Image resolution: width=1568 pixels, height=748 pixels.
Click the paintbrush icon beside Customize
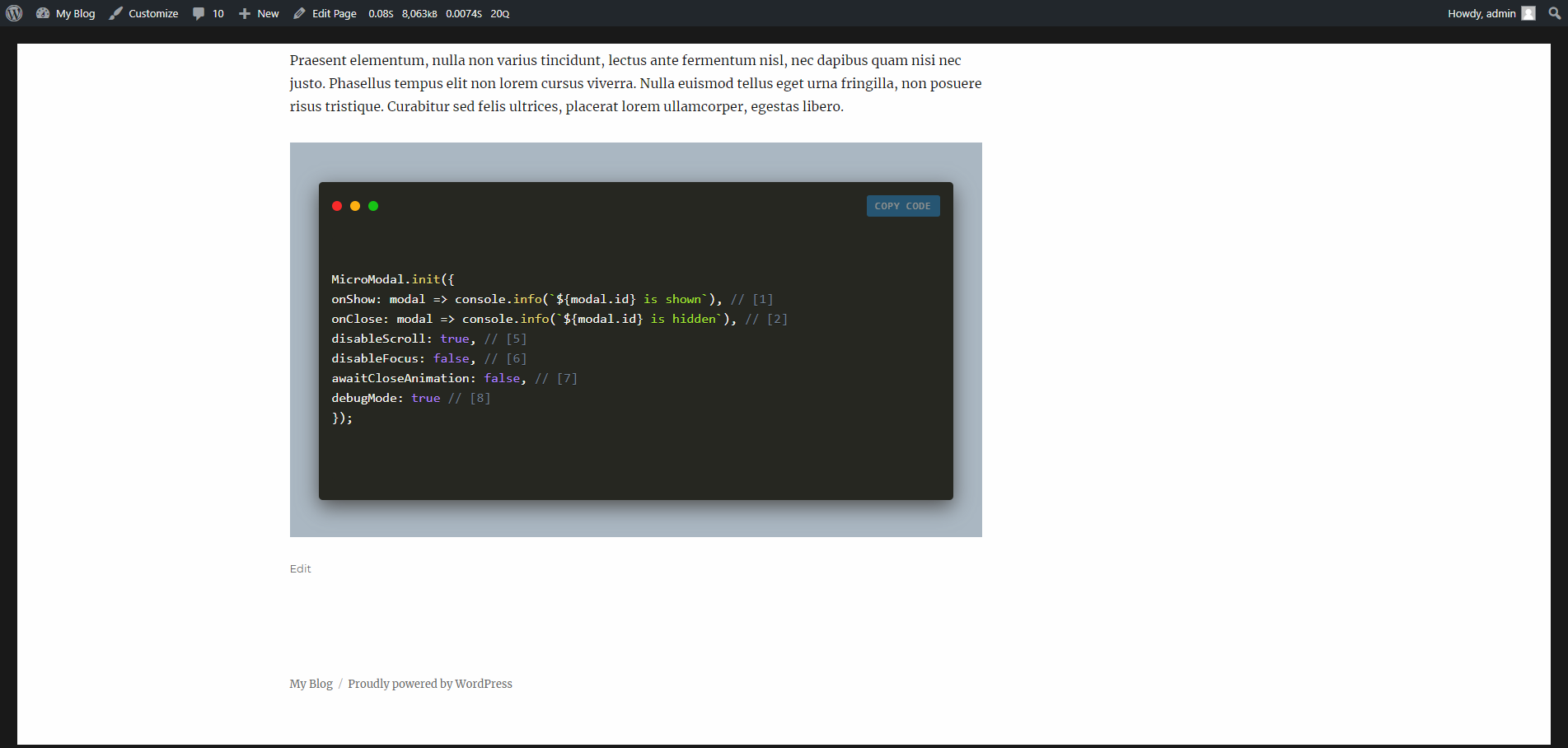(115, 13)
